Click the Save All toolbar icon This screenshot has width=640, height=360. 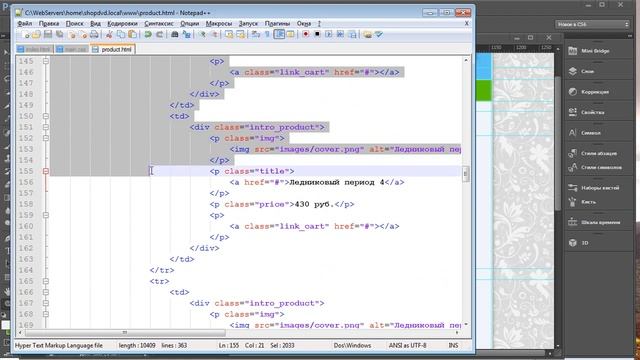click(60, 35)
